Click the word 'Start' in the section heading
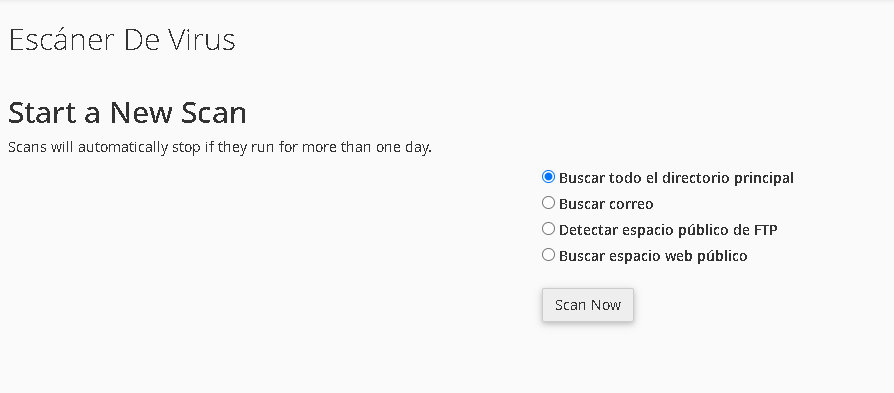The height and width of the screenshot is (393, 894). pyautogui.click(x=43, y=112)
